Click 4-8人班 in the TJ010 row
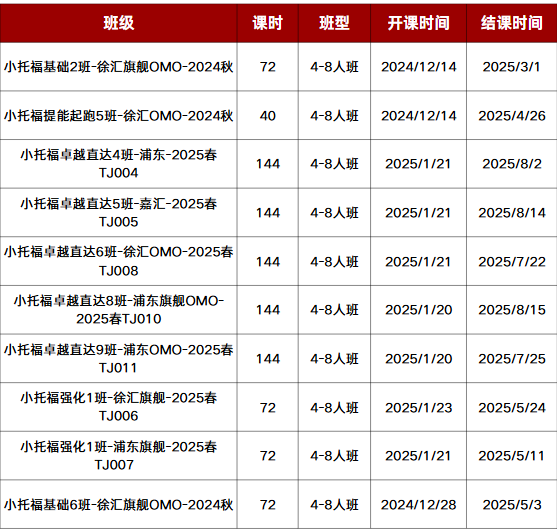The width and height of the screenshot is (557, 530). (x=334, y=310)
